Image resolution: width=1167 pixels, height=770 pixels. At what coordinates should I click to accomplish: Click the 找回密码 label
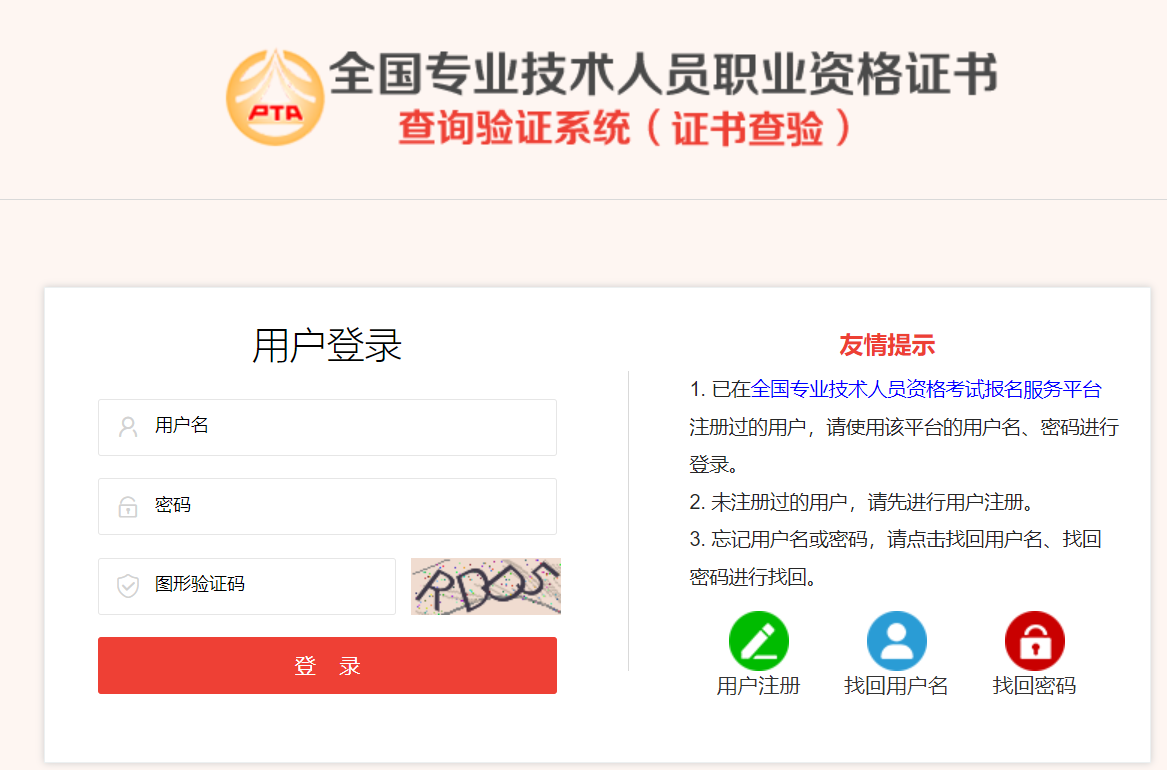[x=1035, y=686]
